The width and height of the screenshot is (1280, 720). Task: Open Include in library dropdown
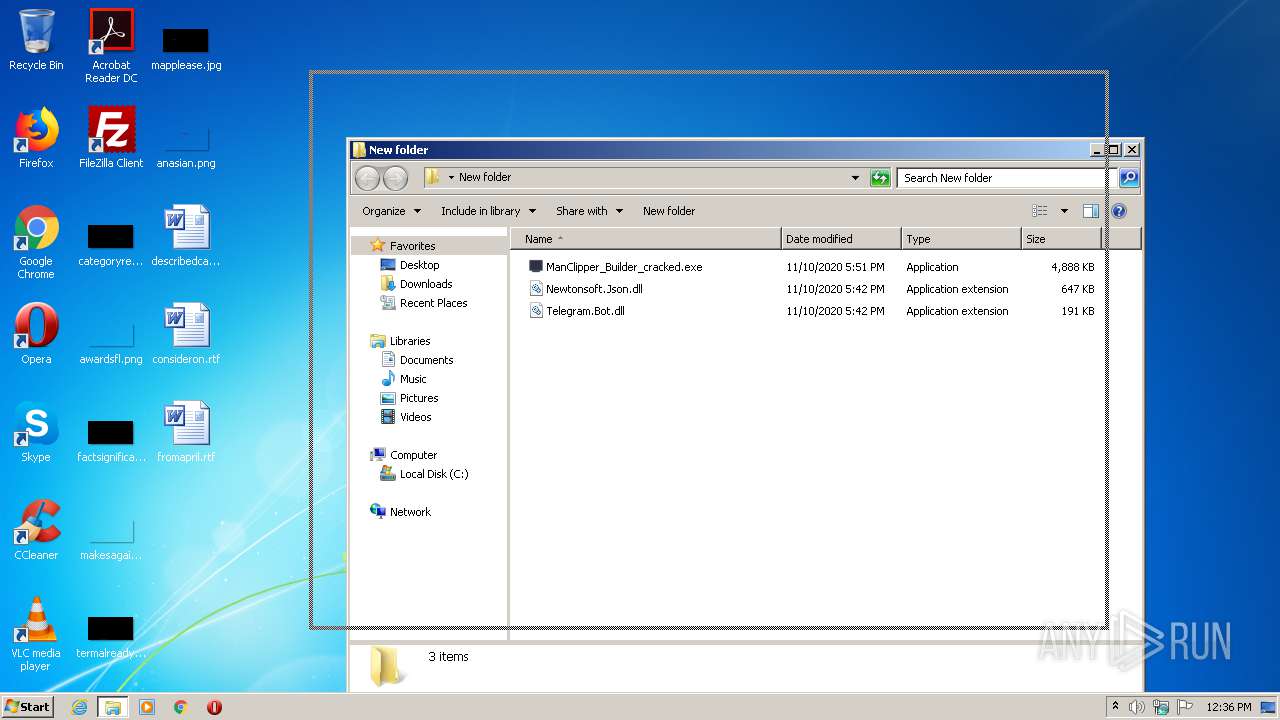pyautogui.click(x=488, y=211)
